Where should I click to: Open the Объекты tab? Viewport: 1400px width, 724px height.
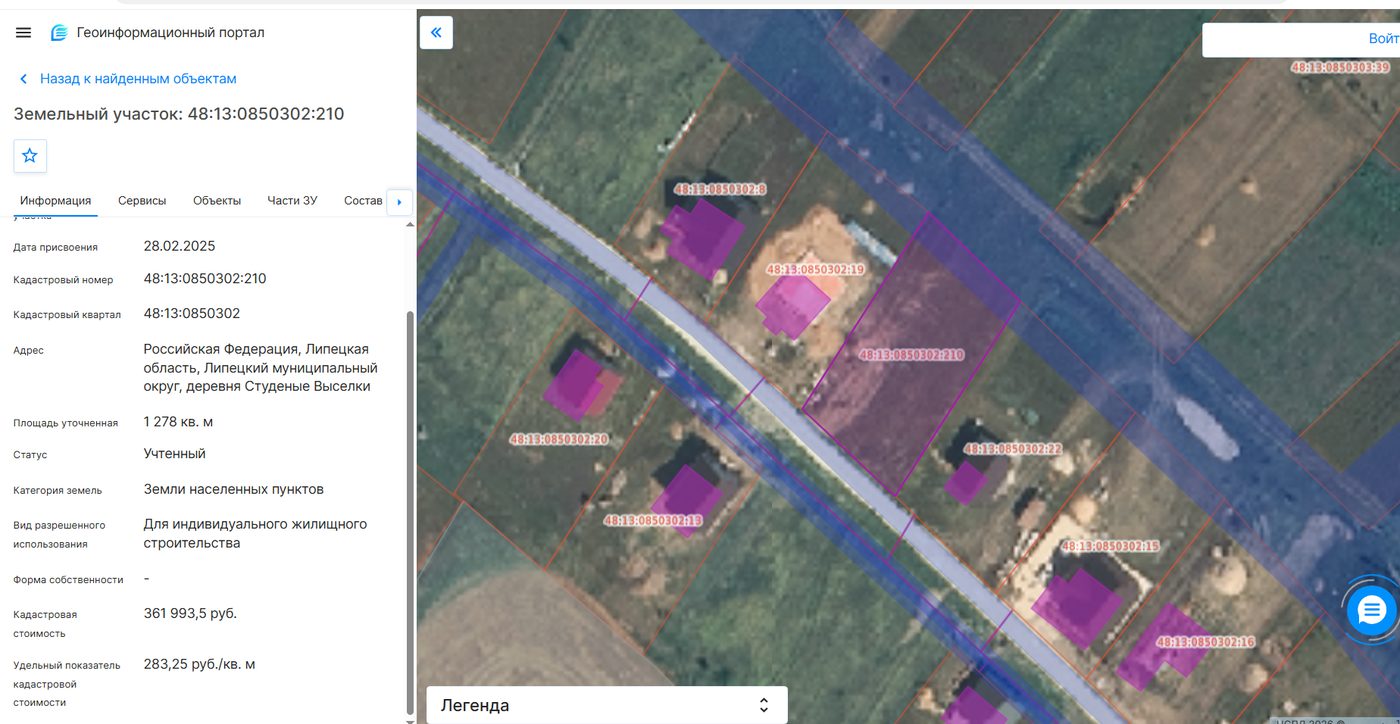217,201
